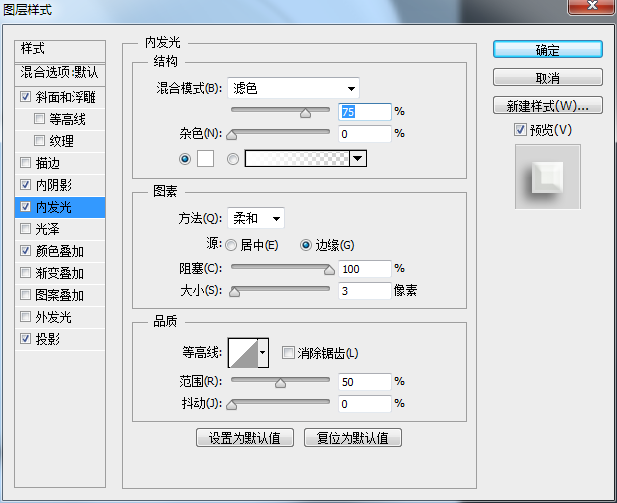Toggle the 斜面和浮雕 checkbox
Screen dimensions: 617x503
(x=26, y=96)
